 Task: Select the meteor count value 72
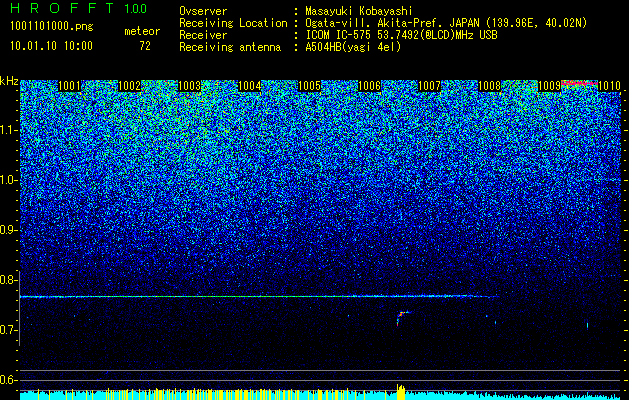pyautogui.click(x=145, y=46)
